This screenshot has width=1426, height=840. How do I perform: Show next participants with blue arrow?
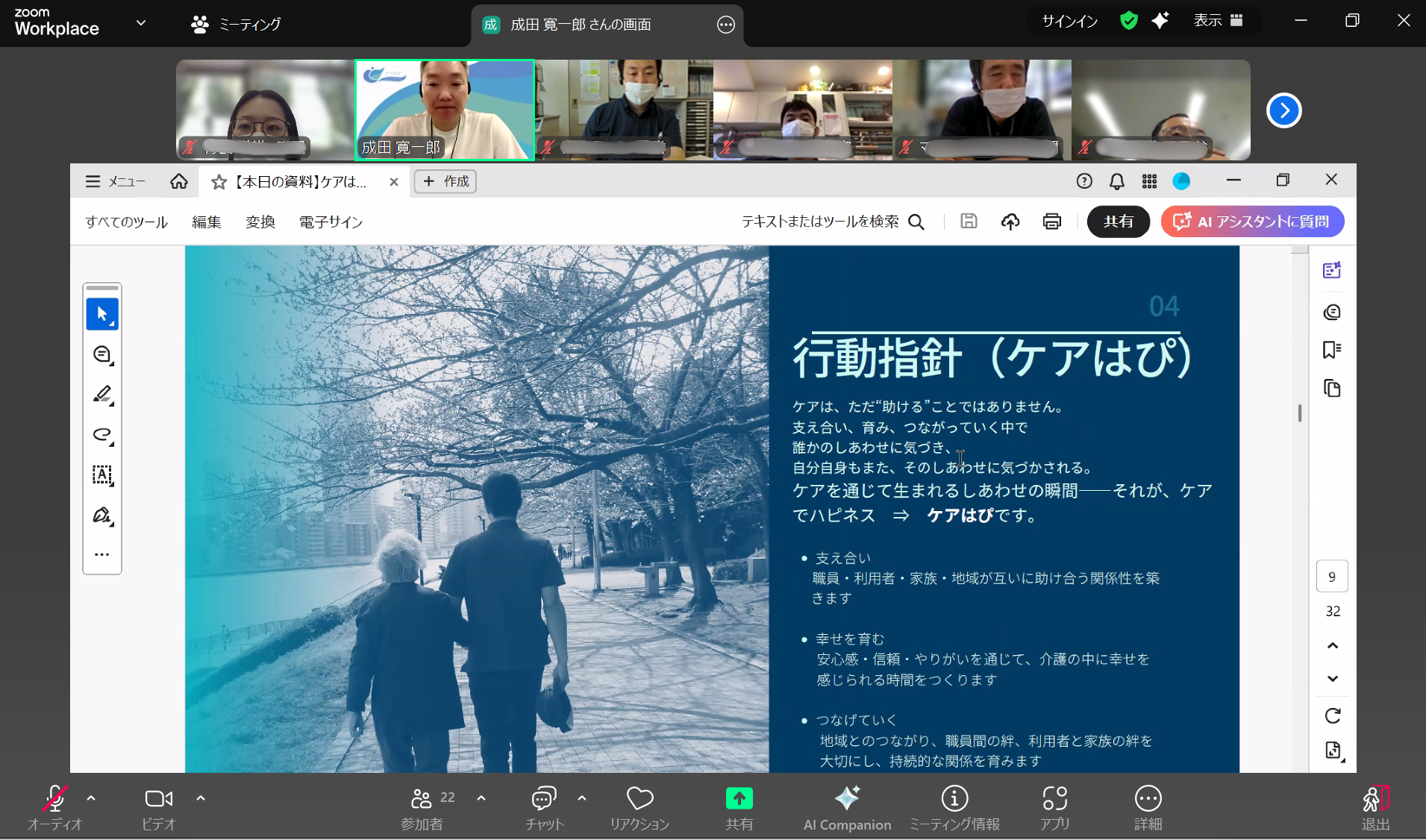1283,111
